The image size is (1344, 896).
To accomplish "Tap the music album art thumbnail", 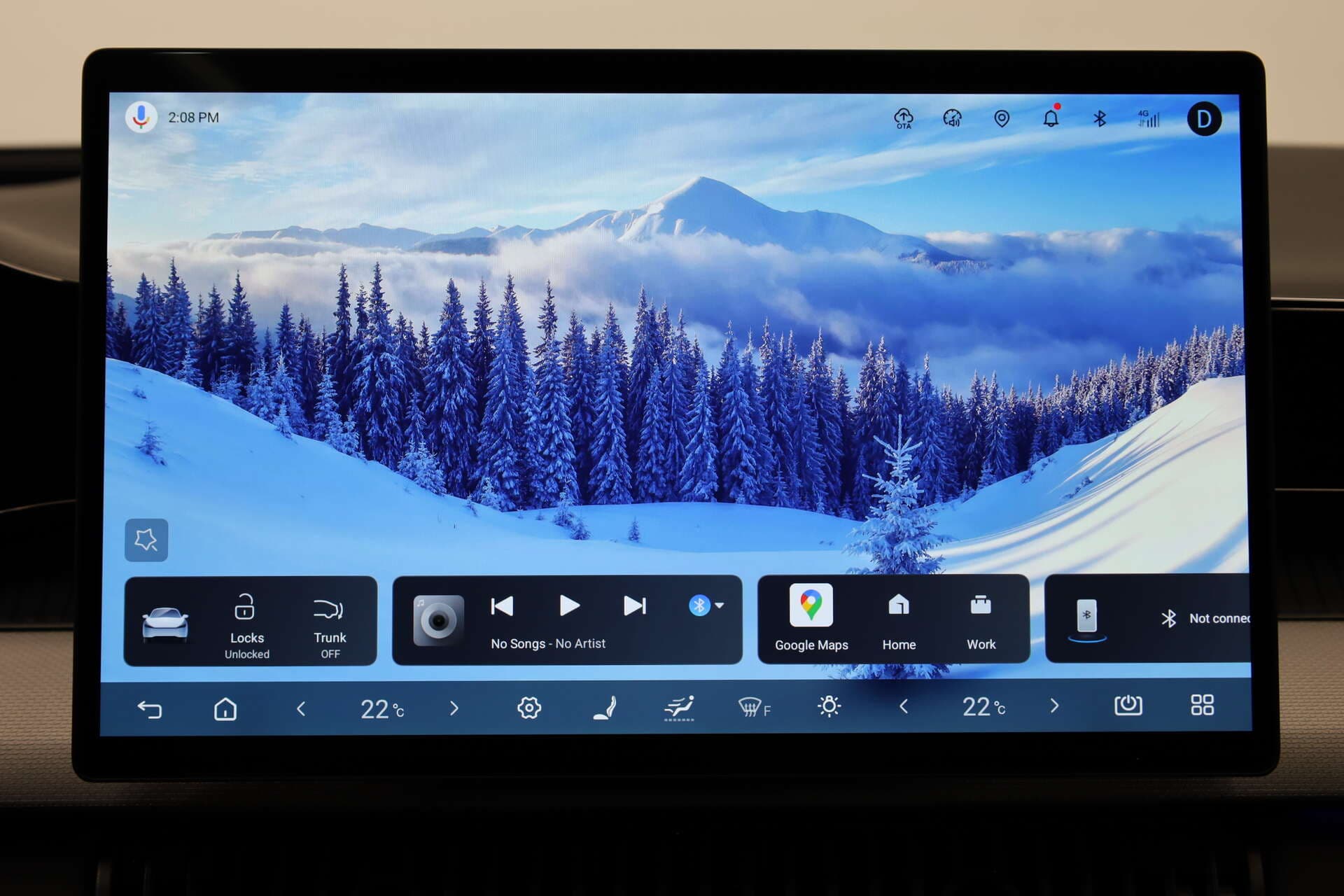I will pyautogui.click(x=438, y=620).
